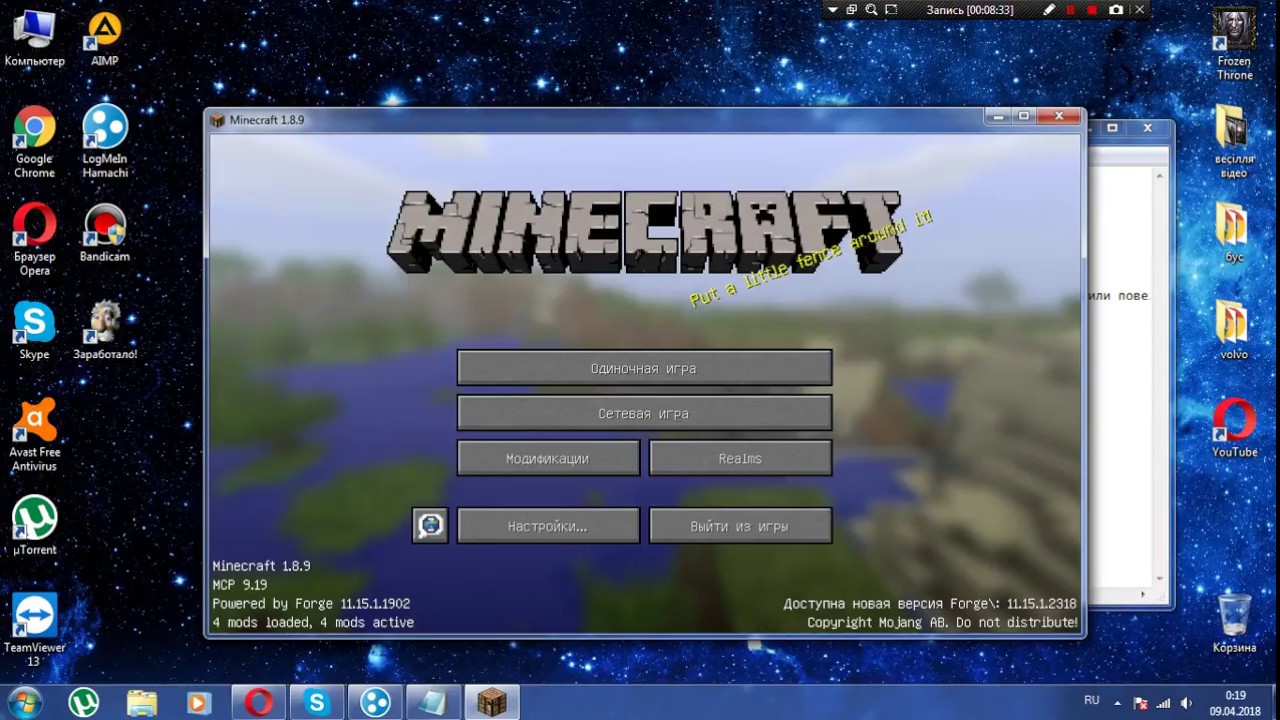The image size is (1280, 720).
Task: Click the clock showing 0:19
Action: pyautogui.click(x=1236, y=695)
